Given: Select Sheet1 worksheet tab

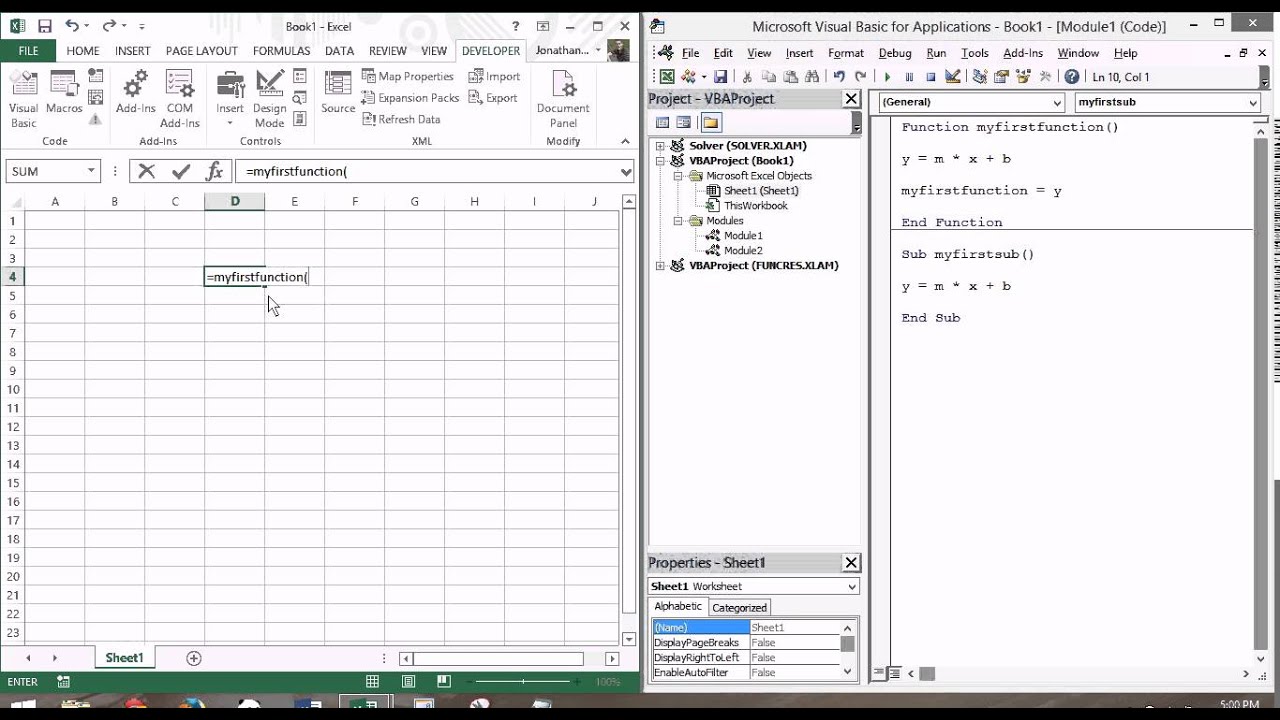Looking at the screenshot, I should (124, 658).
